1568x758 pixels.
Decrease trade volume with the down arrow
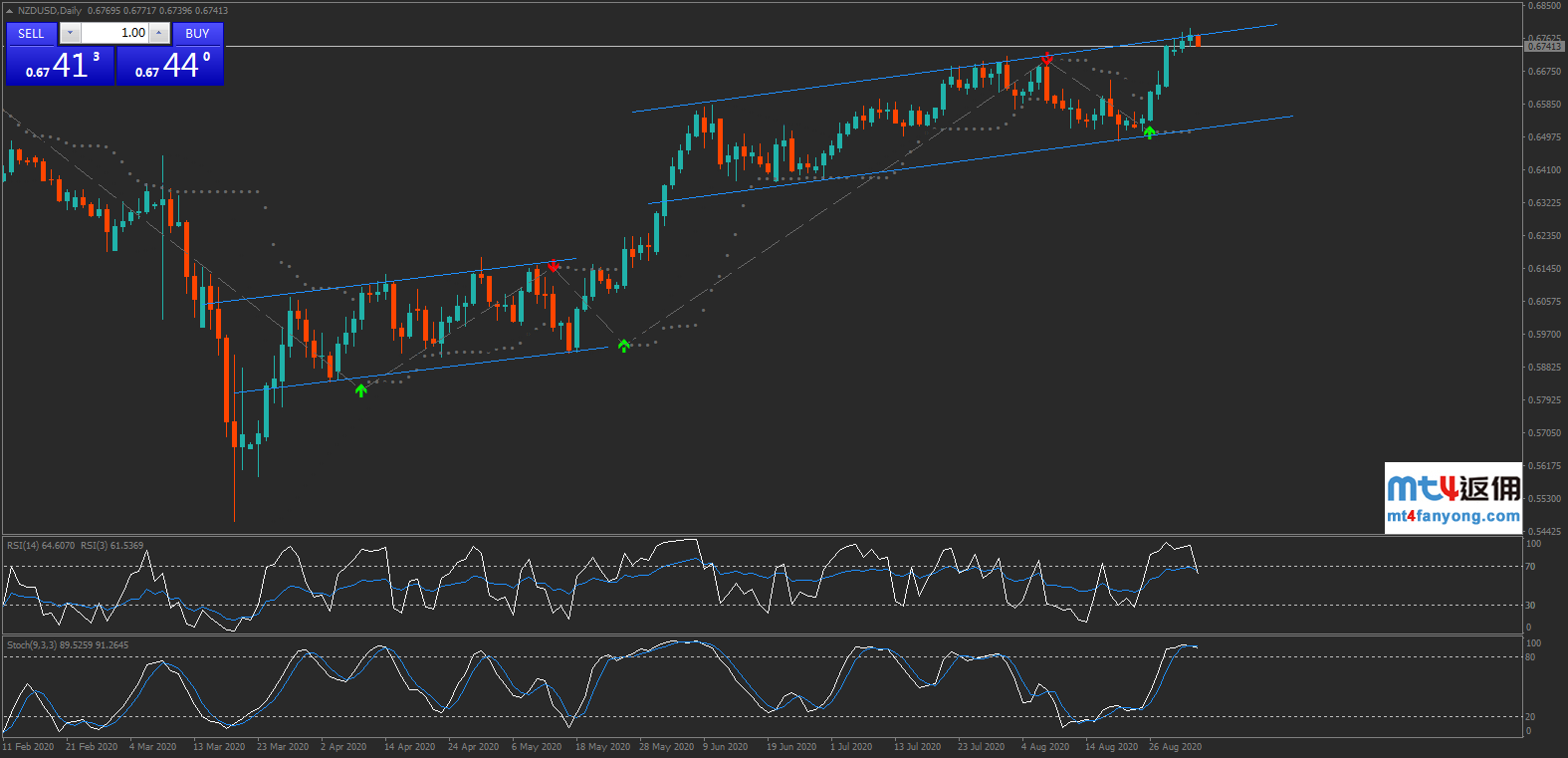point(69,33)
